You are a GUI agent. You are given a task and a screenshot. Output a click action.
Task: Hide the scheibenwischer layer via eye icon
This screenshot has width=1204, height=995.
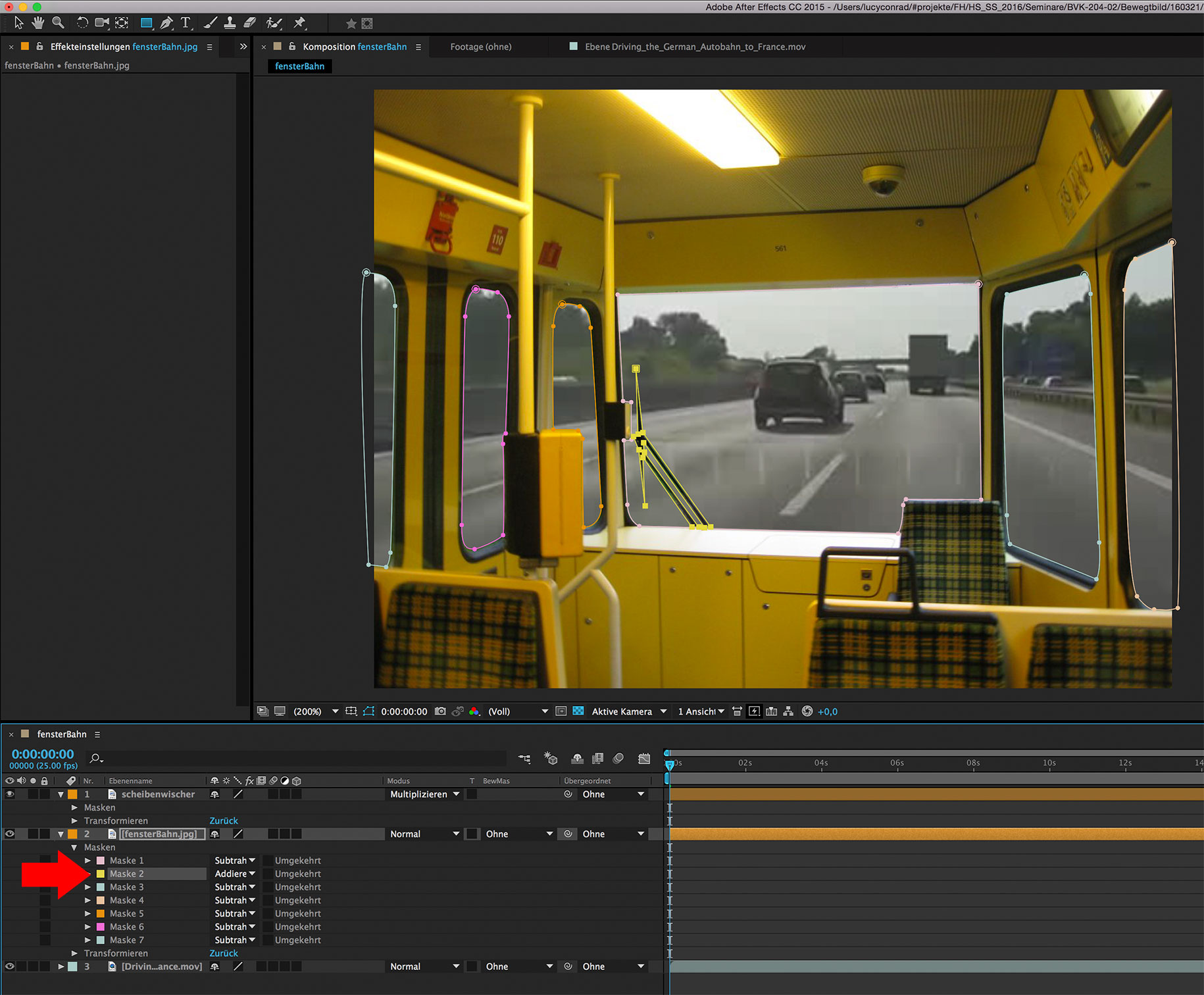point(9,794)
